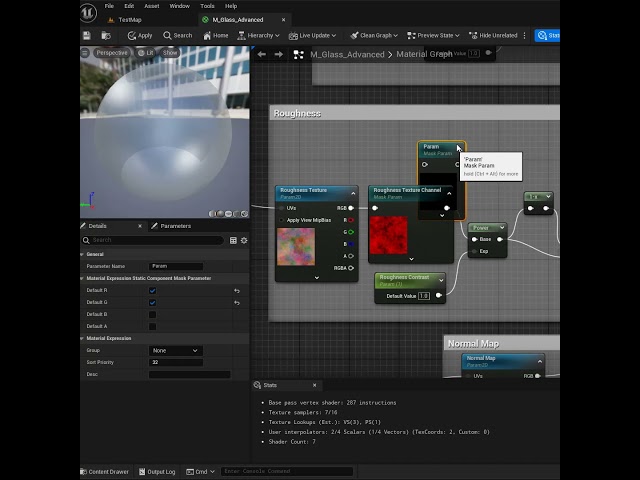Image resolution: width=640 pixels, height=480 pixels.
Task: Click Roughness Texture RGBA output pin
Action: (351, 268)
